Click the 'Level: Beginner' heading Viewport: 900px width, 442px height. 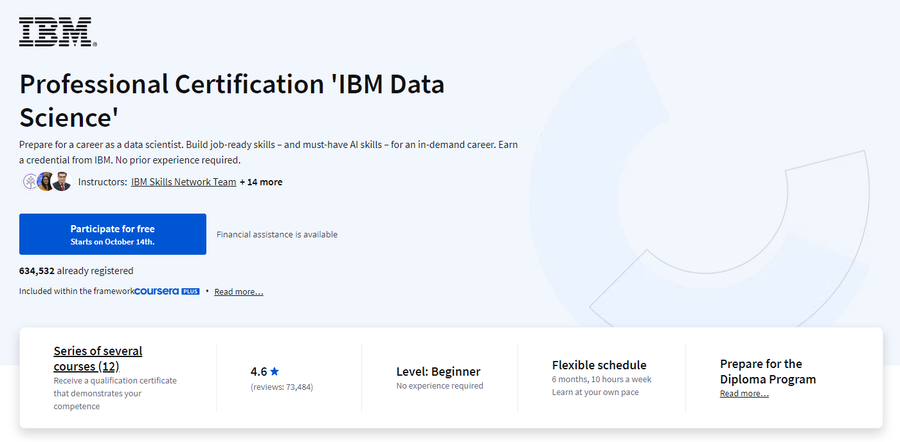point(439,371)
